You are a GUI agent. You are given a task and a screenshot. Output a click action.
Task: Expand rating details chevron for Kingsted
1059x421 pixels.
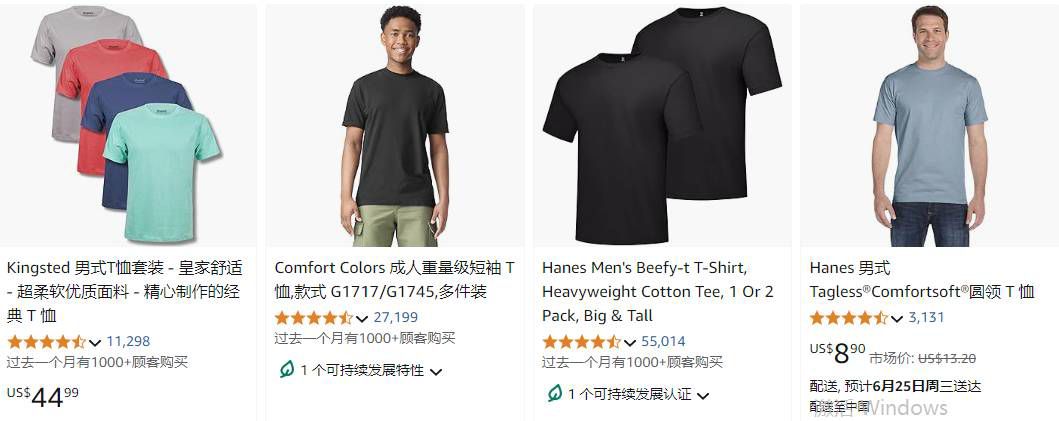(x=95, y=343)
